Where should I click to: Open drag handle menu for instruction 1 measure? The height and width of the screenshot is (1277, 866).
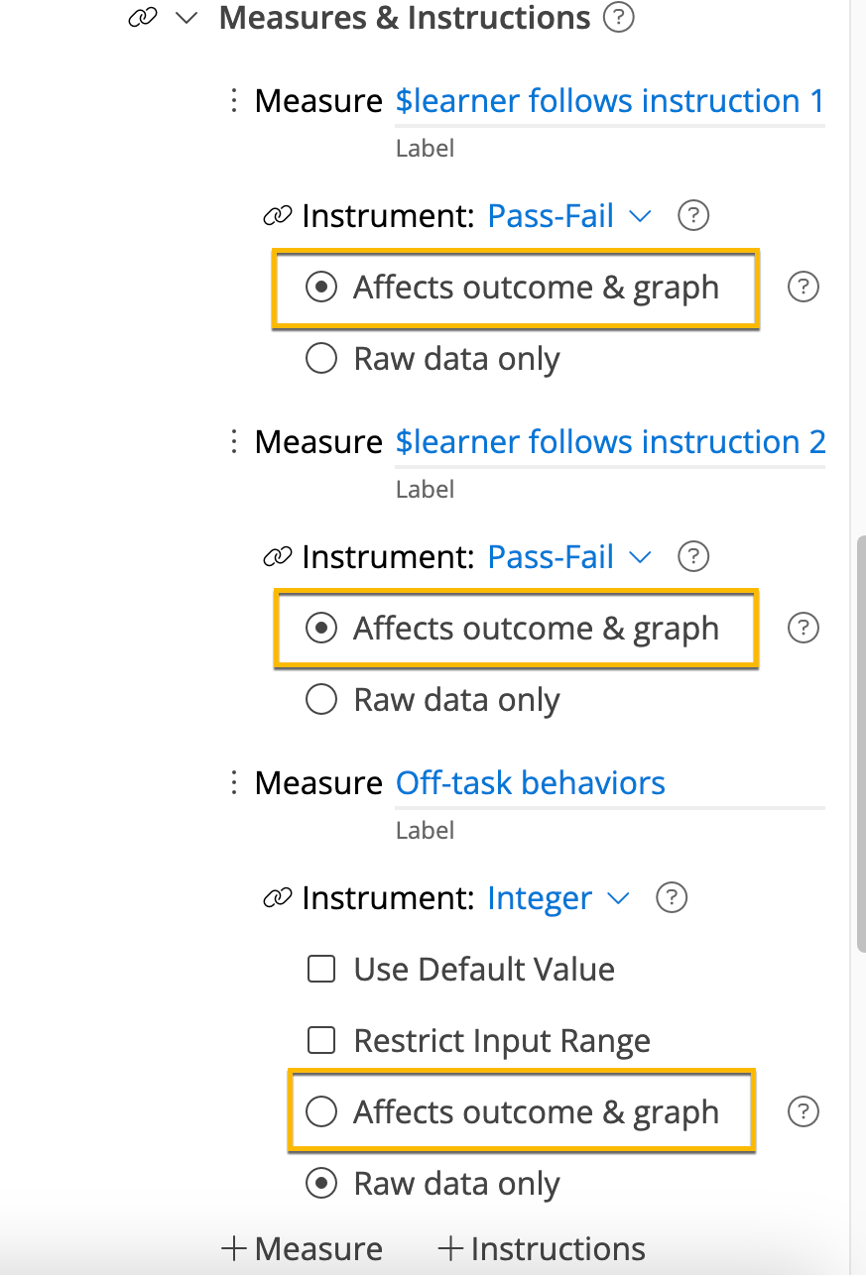coord(233,100)
